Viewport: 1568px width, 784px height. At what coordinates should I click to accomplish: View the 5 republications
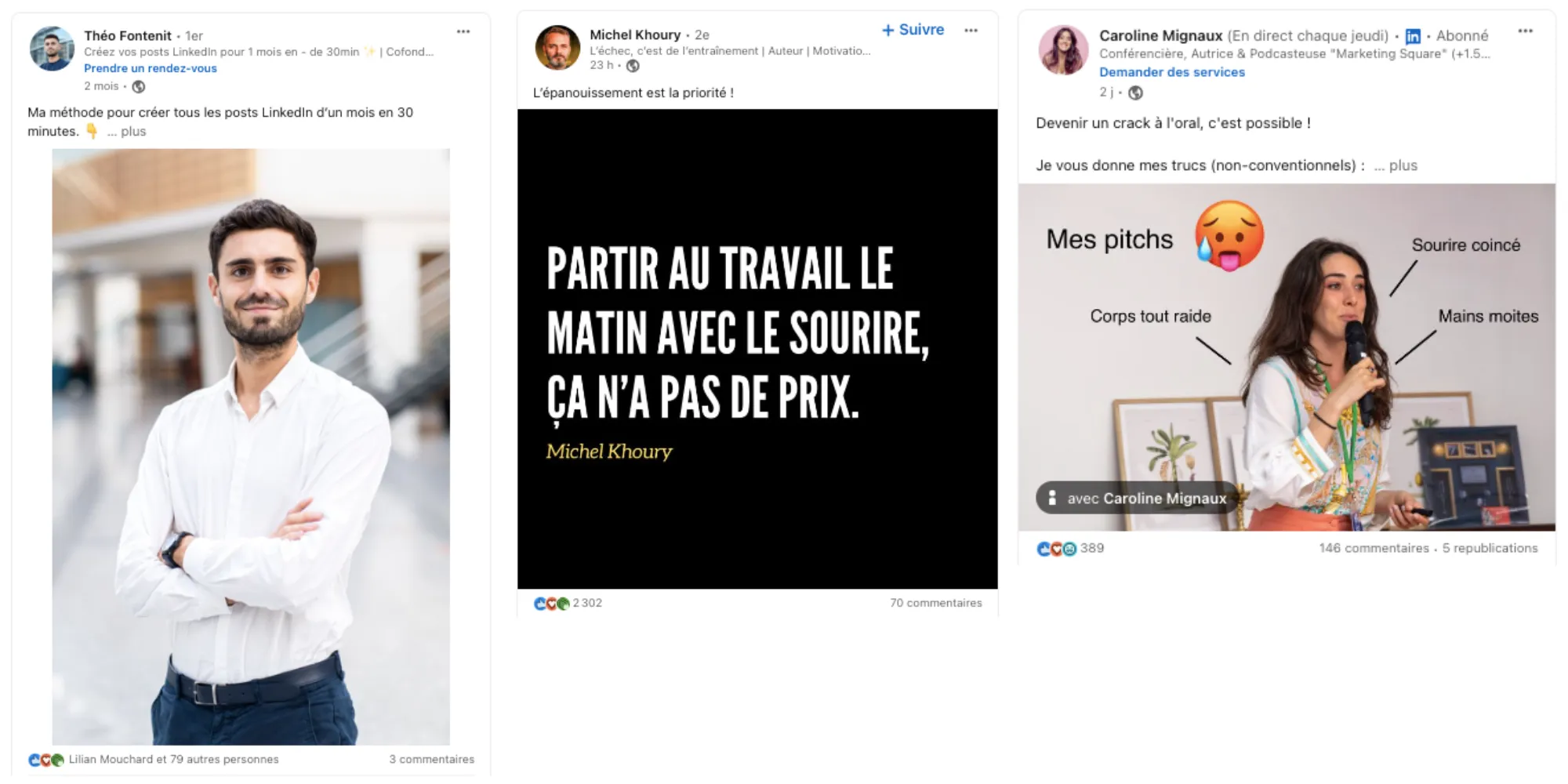pyautogui.click(x=1490, y=548)
